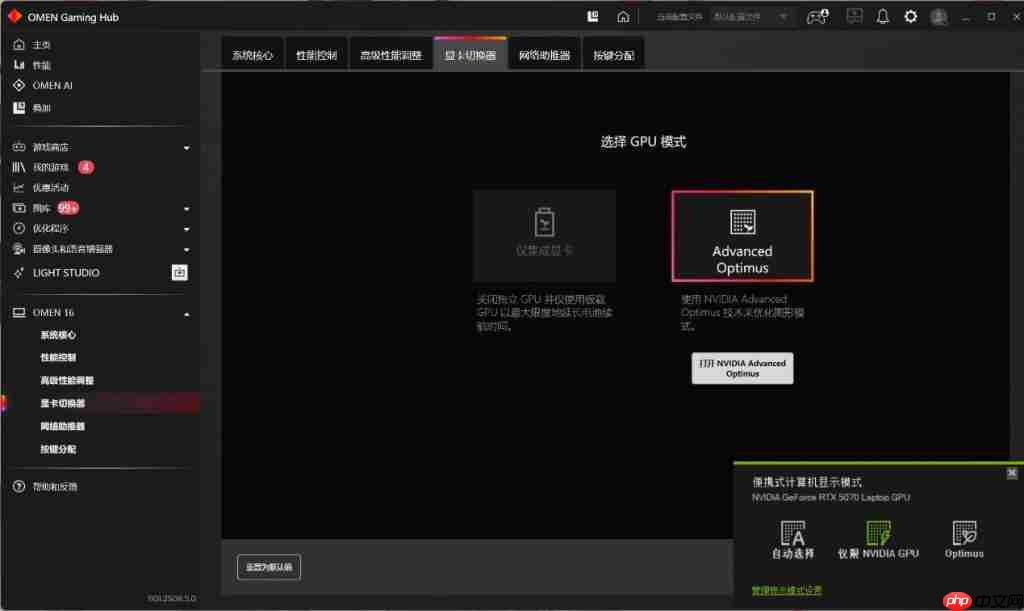
Task: Click 恢复为默认值 at the bottom
Action: tap(268, 567)
